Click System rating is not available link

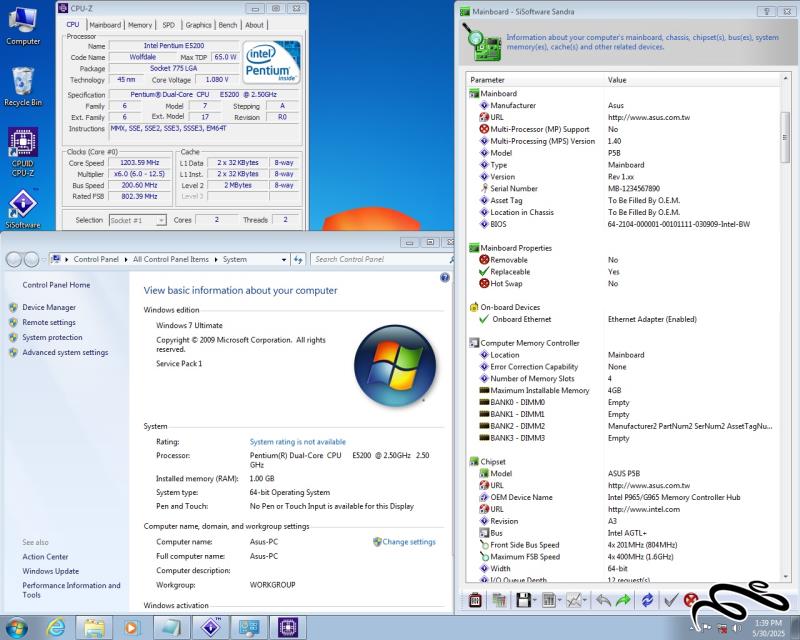point(297,442)
